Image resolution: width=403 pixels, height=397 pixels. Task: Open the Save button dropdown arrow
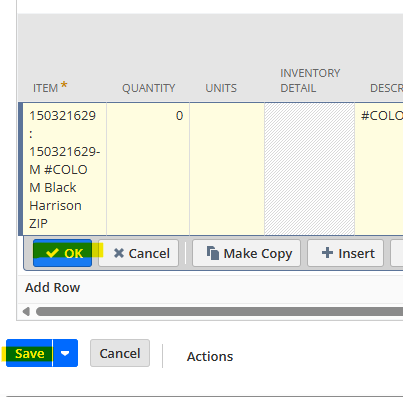(x=65, y=353)
